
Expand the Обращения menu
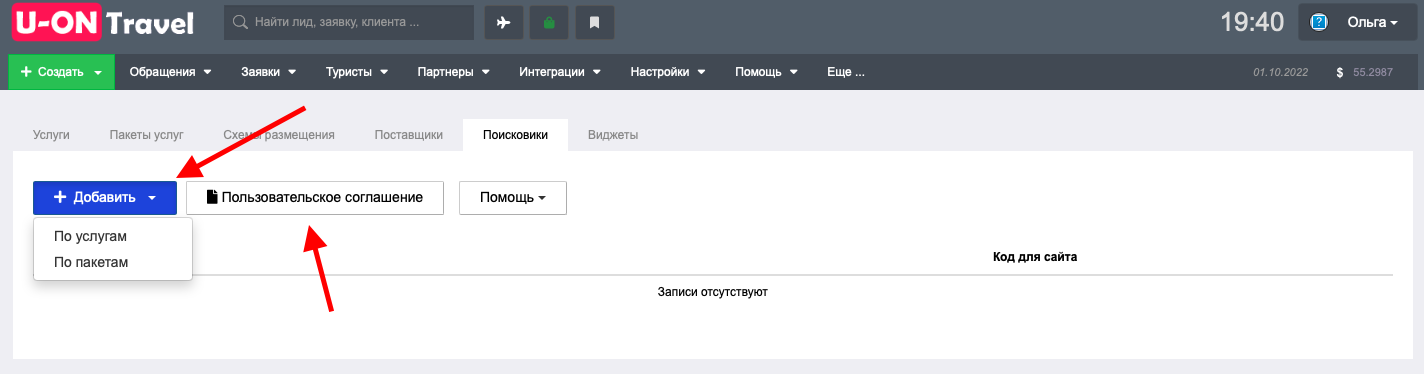point(170,72)
